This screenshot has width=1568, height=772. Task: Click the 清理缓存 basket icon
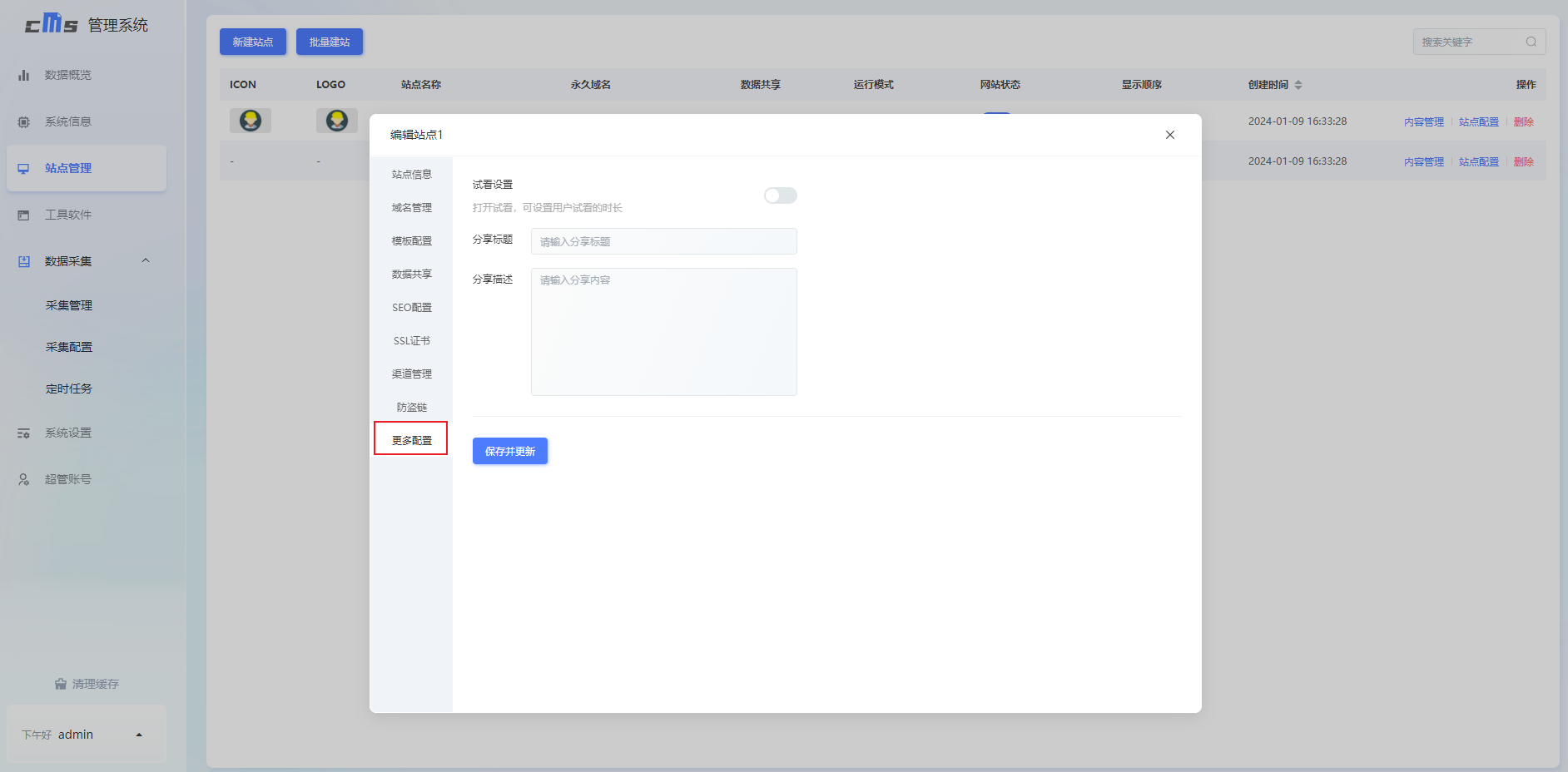(61, 684)
